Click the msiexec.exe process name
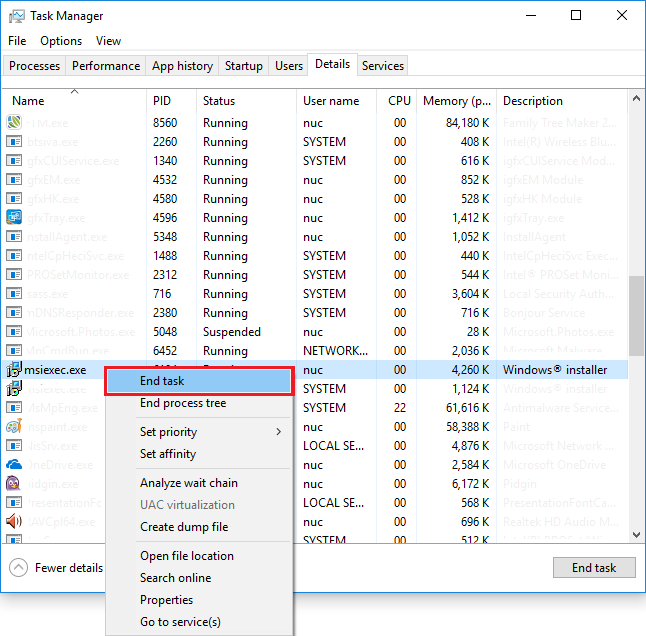The height and width of the screenshot is (636, 646). point(55,370)
